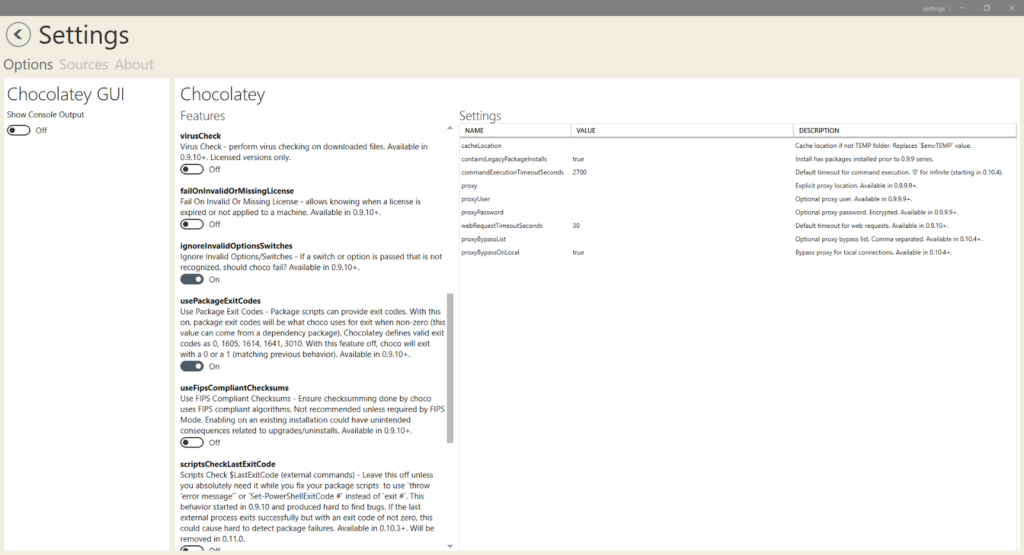This screenshot has width=1024, height=555.
Task: Click the features list scroll up arrow
Action: tap(449, 129)
